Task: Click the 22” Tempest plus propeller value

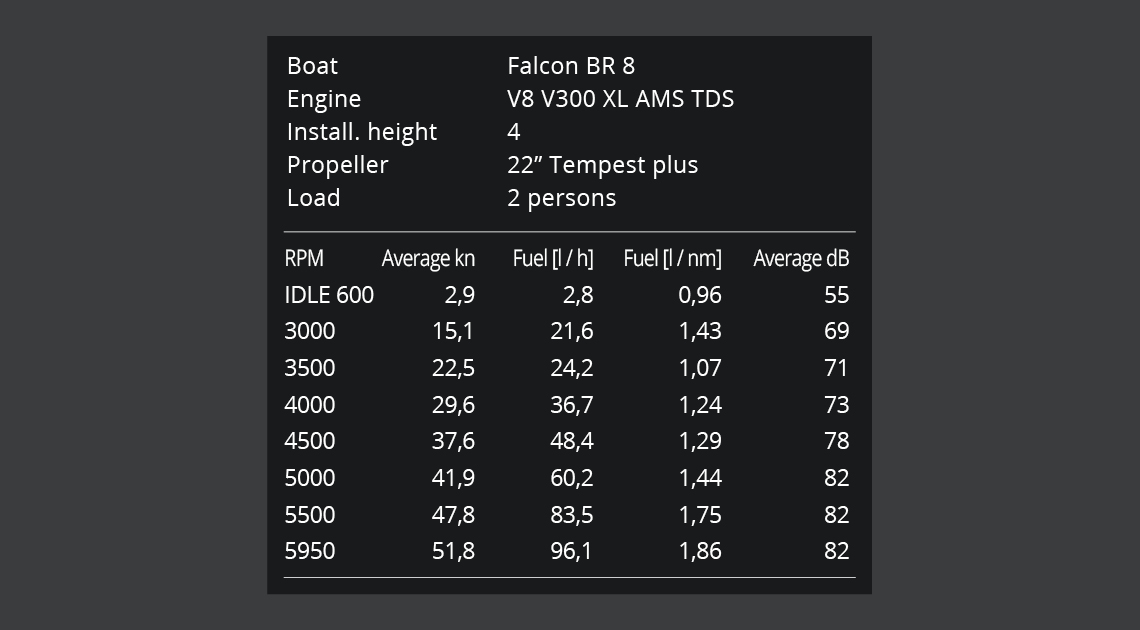Action: pos(602,165)
